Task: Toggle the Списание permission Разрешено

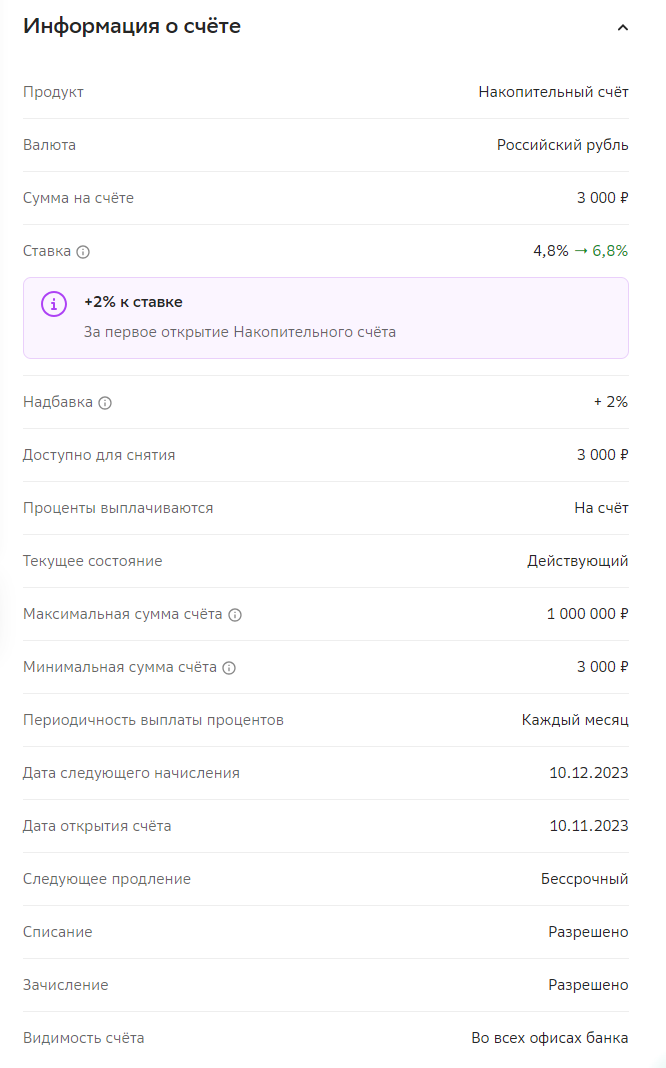Action: pos(590,932)
